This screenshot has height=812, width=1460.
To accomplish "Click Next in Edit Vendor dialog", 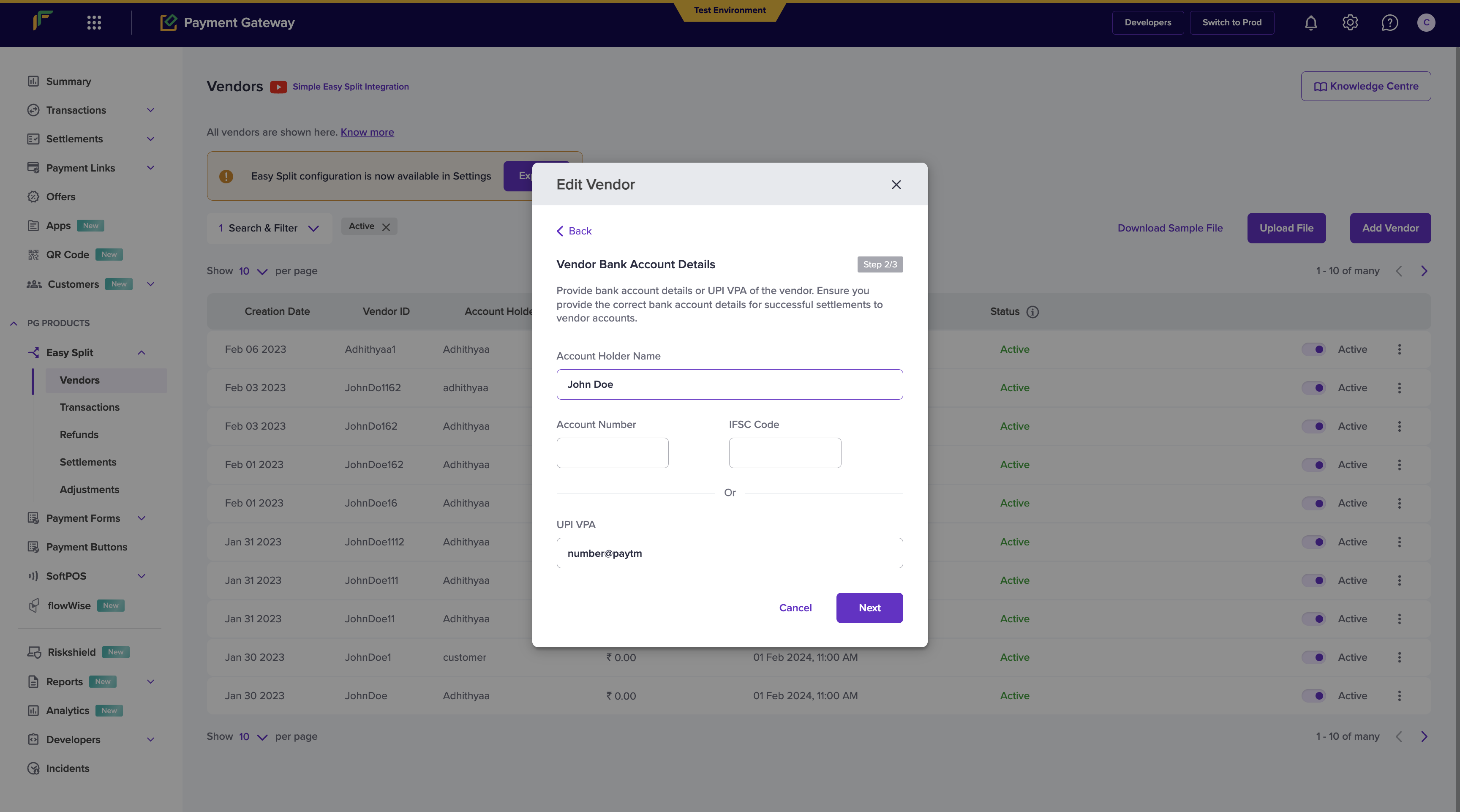I will [x=869, y=608].
